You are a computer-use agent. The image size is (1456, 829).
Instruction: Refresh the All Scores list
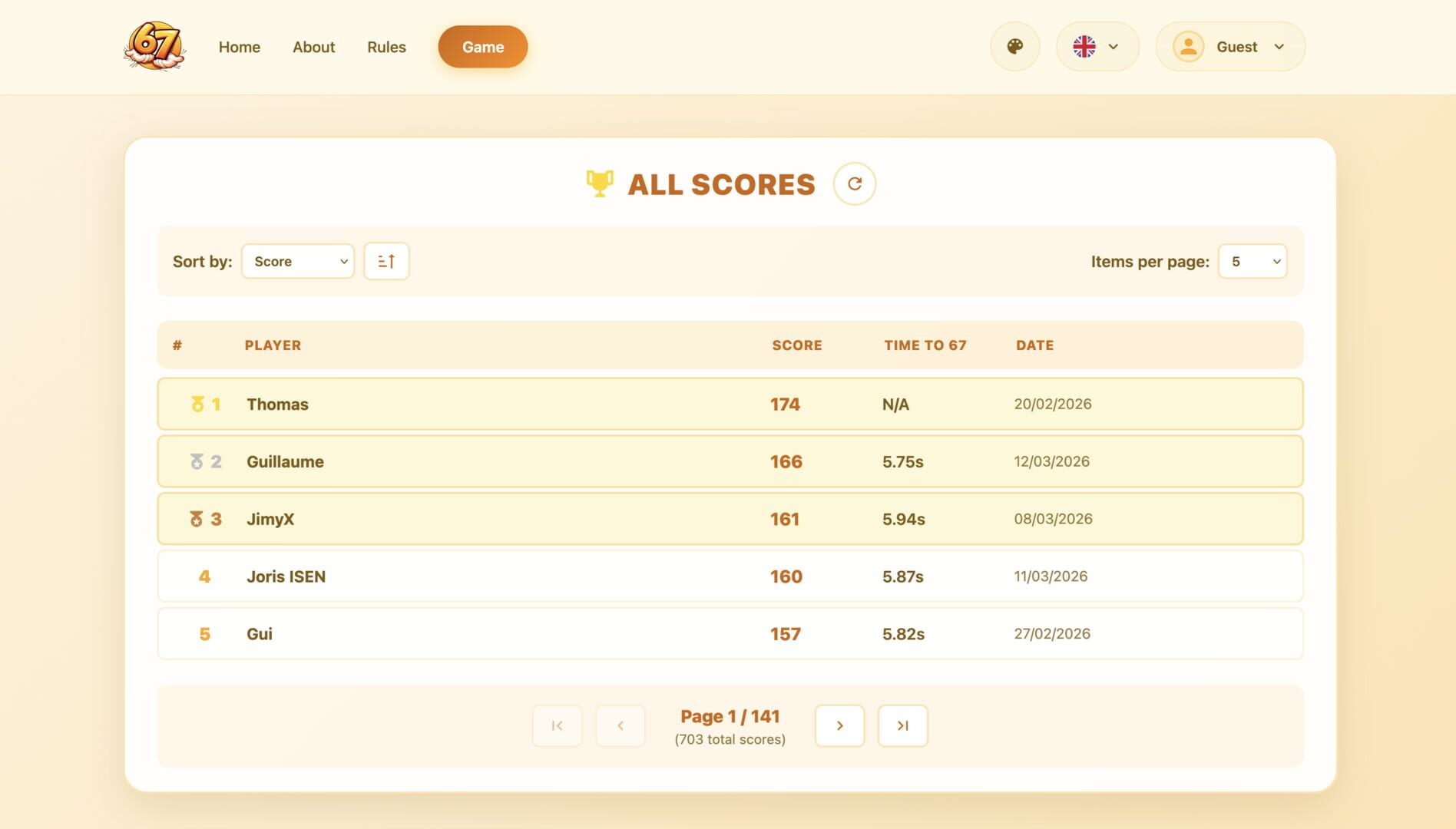pyautogui.click(x=854, y=184)
